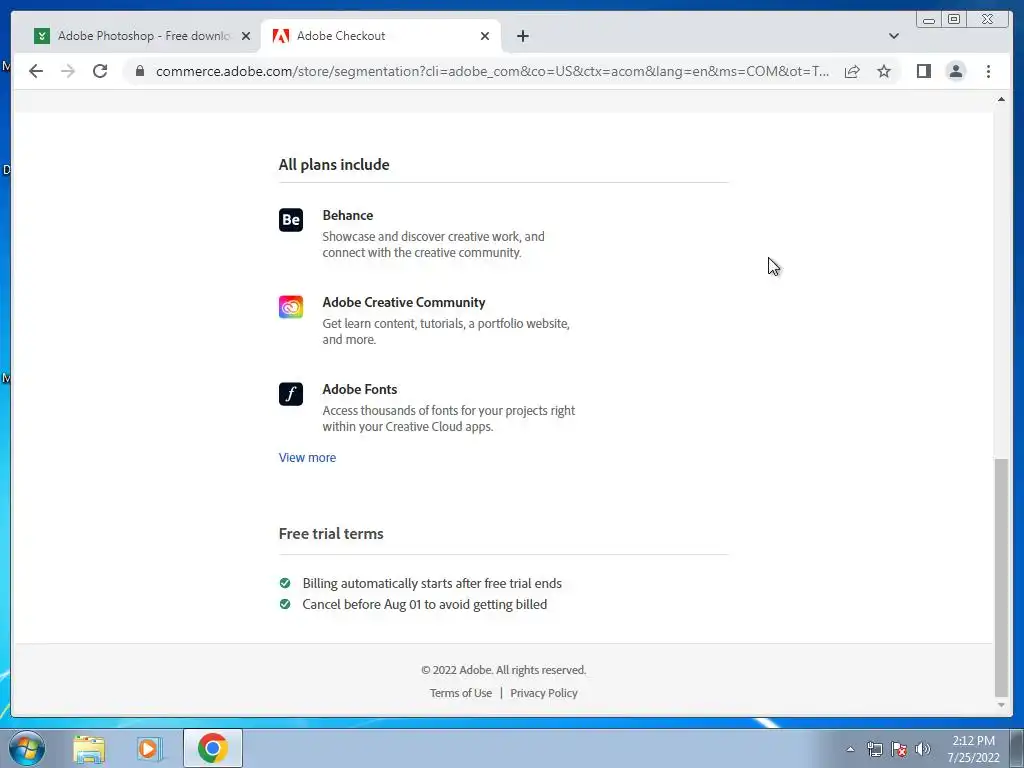Restore down the Chrome window

(954, 20)
